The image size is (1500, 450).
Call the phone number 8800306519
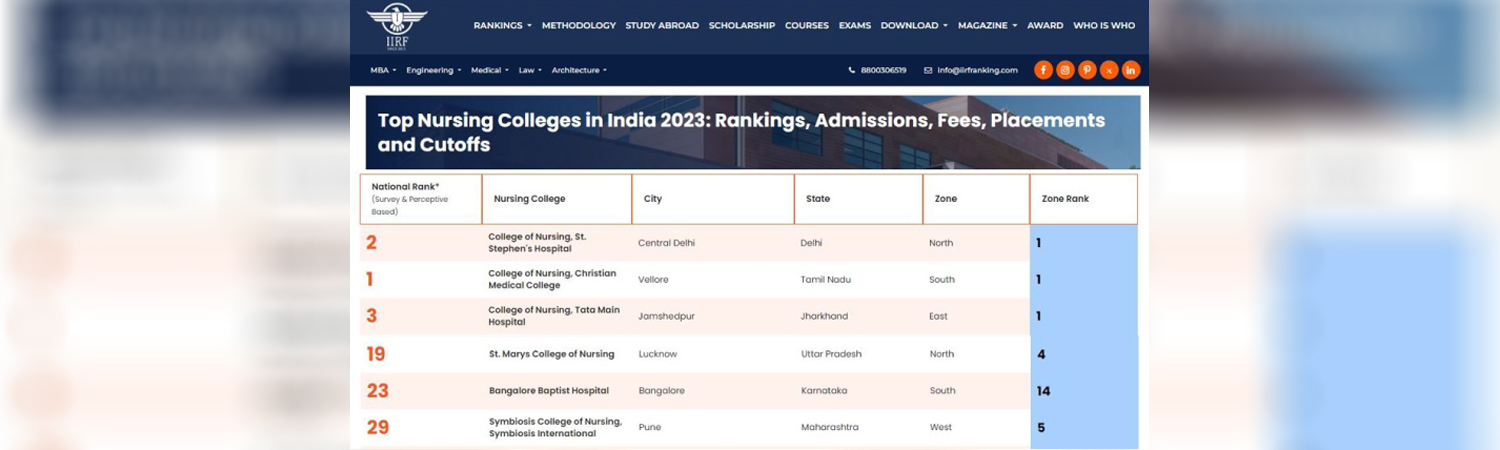click(883, 70)
